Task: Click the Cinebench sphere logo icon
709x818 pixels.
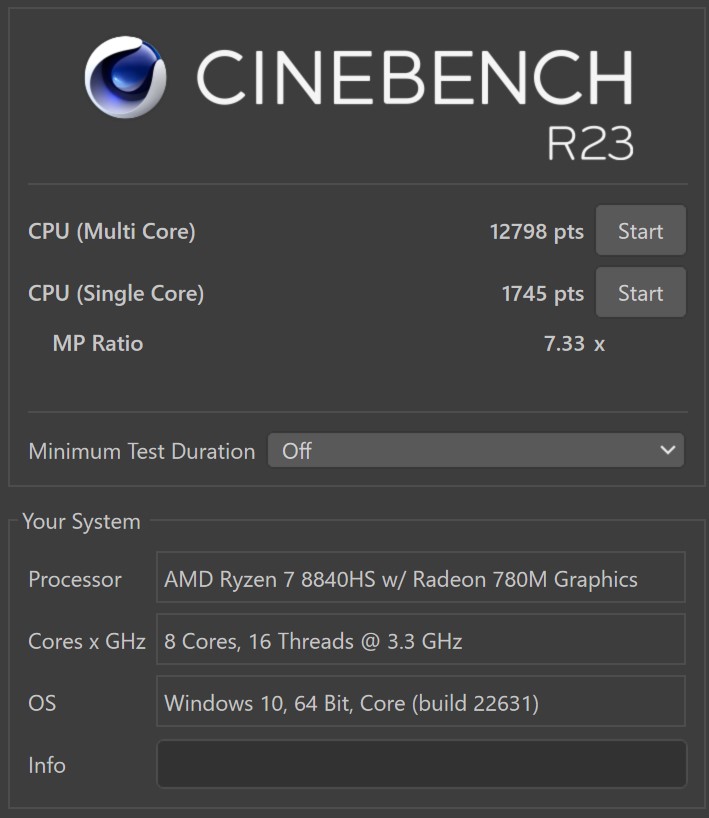Action: coord(126,77)
